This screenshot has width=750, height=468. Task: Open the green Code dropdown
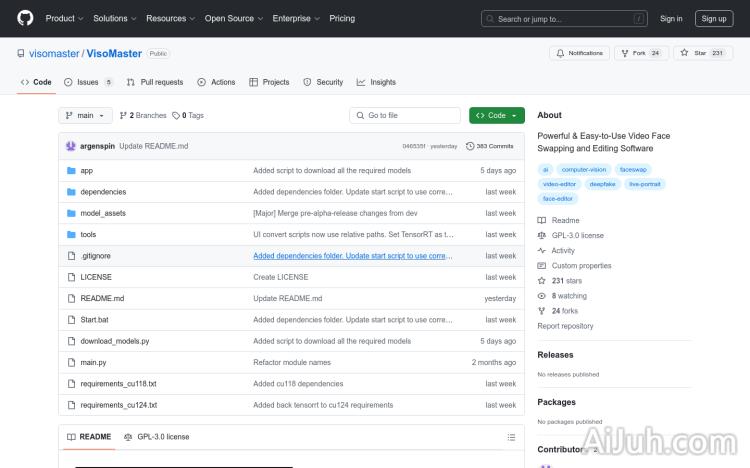(x=496, y=115)
